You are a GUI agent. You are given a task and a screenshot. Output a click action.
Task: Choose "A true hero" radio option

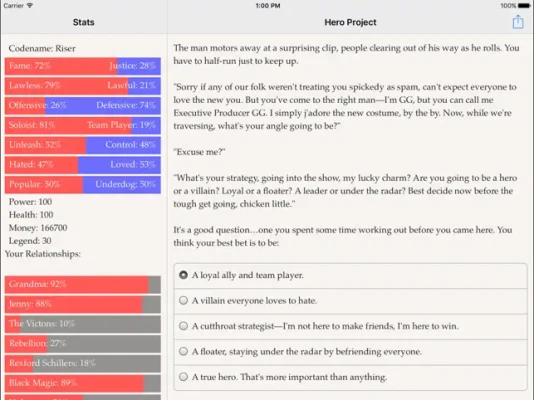coord(183,377)
